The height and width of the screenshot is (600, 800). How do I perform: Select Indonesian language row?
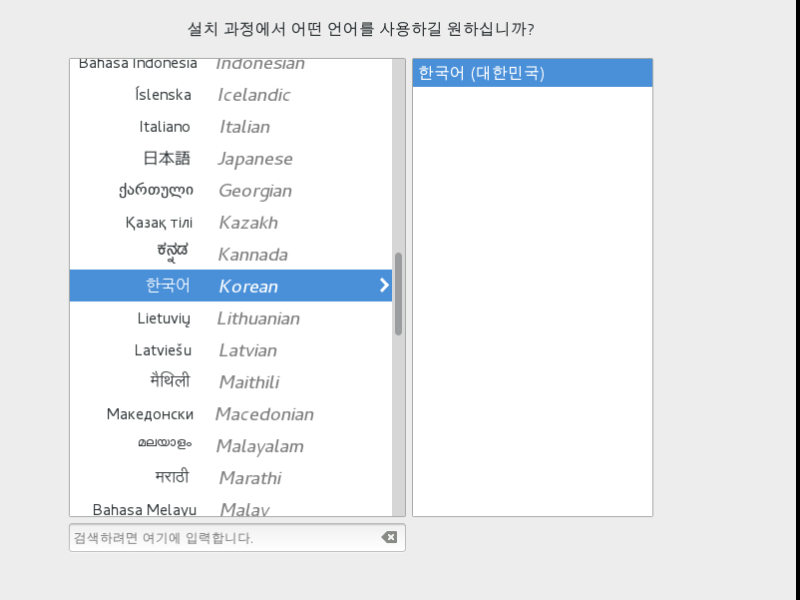[x=231, y=69]
